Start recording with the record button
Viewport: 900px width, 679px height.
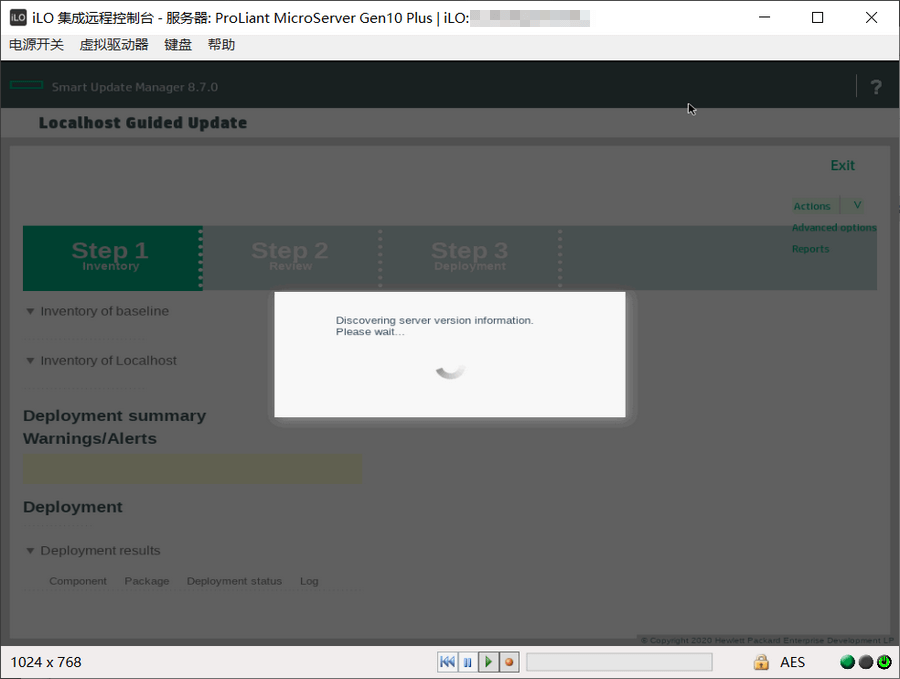(509, 662)
